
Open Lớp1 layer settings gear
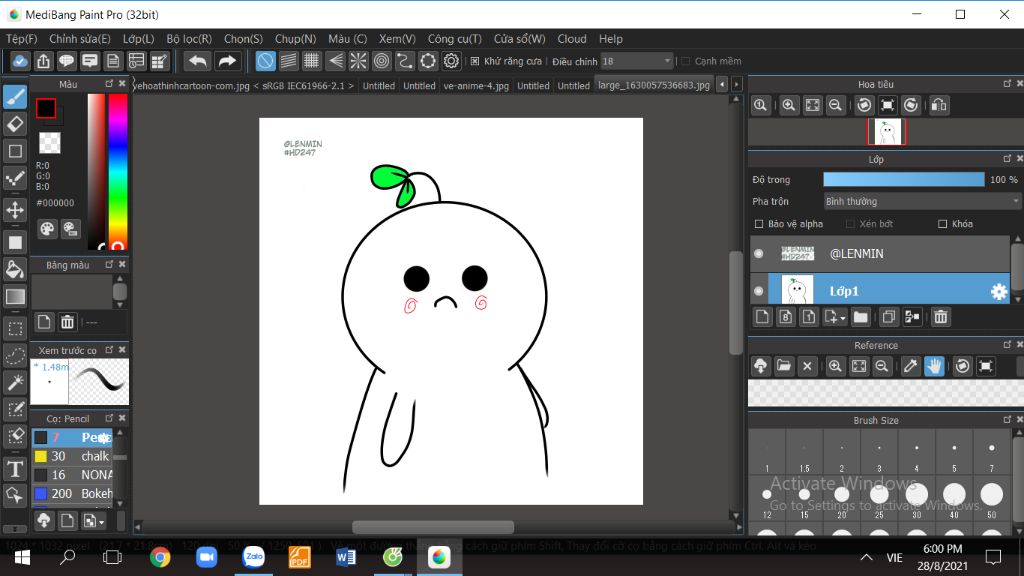coord(999,291)
